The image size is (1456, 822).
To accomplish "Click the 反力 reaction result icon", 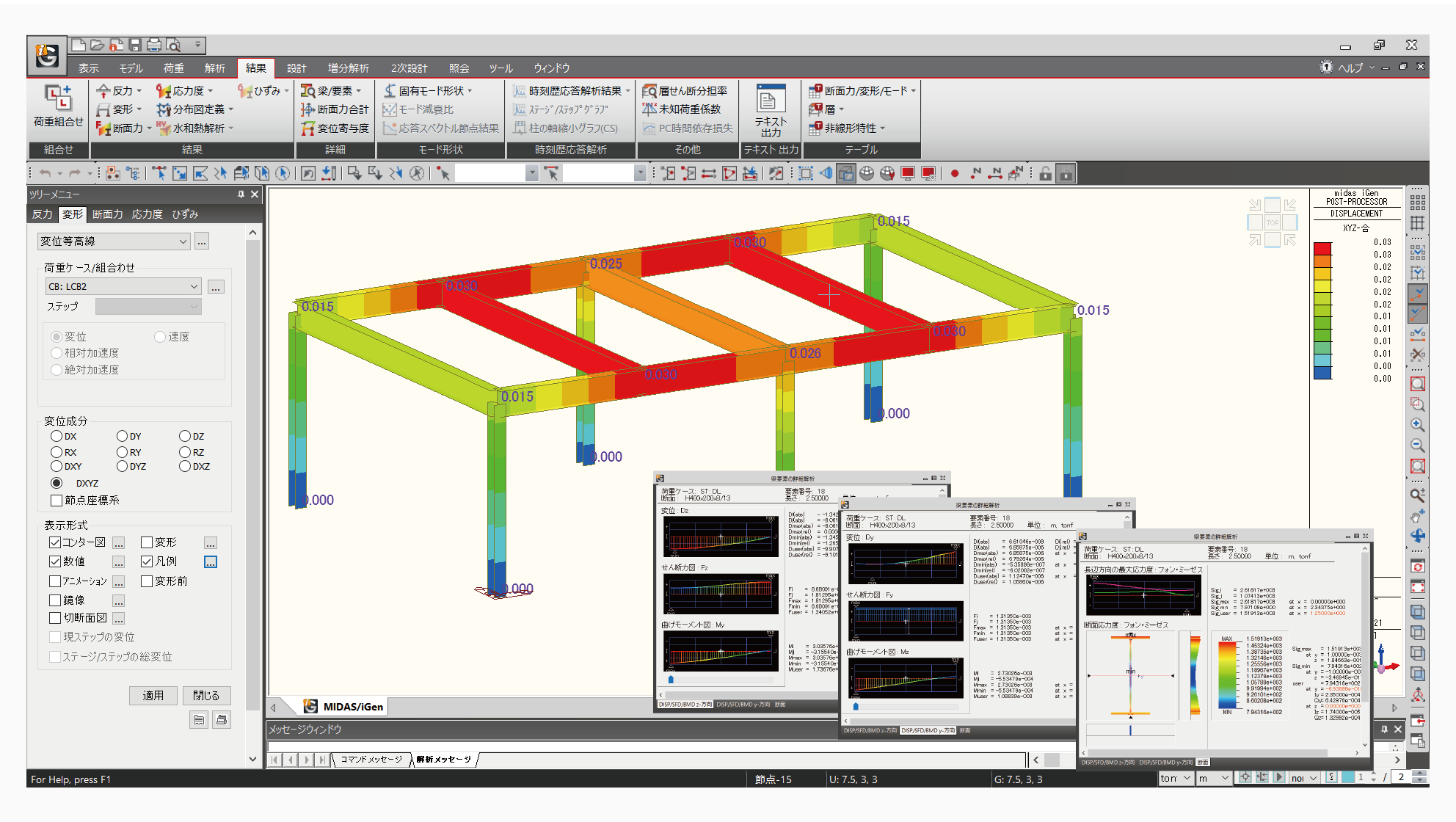I will [104, 91].
